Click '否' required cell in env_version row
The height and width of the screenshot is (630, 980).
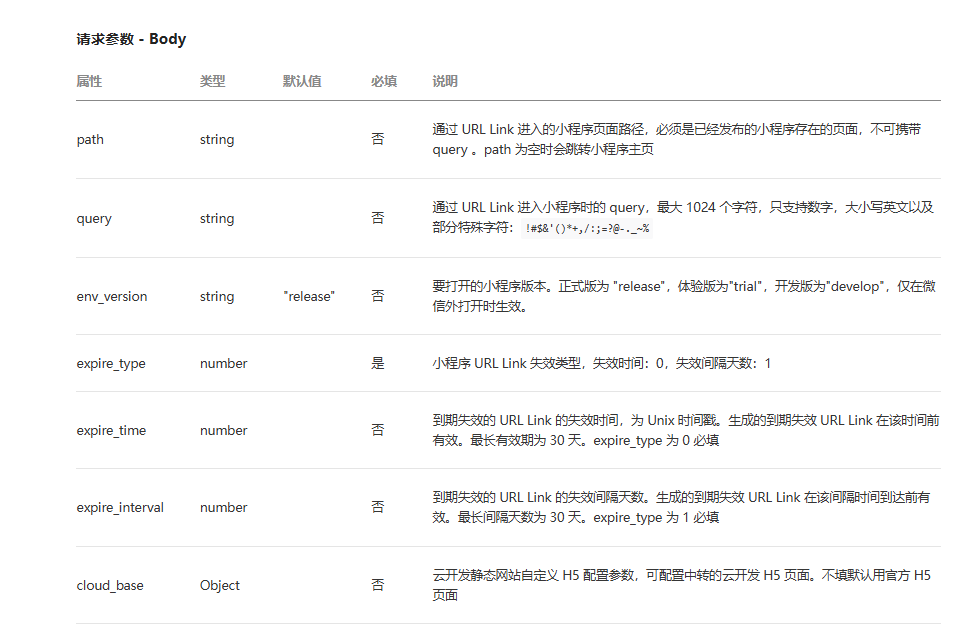(x=378, y=296)
